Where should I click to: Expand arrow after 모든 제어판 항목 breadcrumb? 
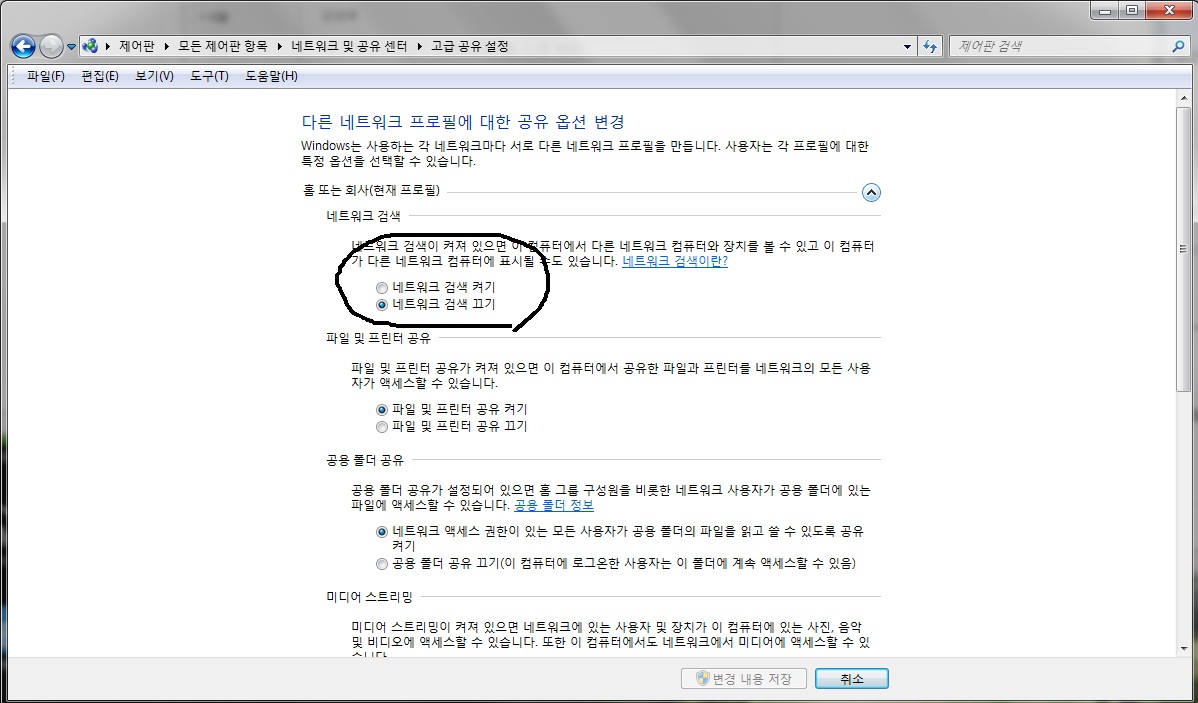[280, 46]
